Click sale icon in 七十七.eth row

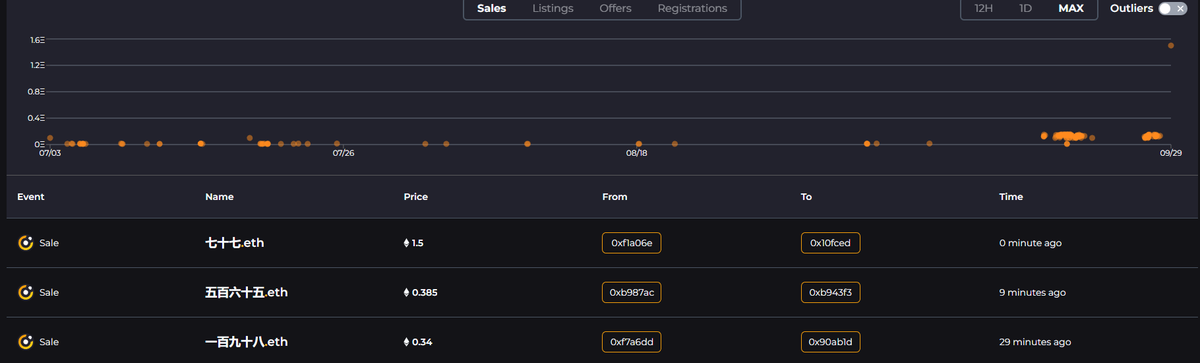[x=26, y=243]
